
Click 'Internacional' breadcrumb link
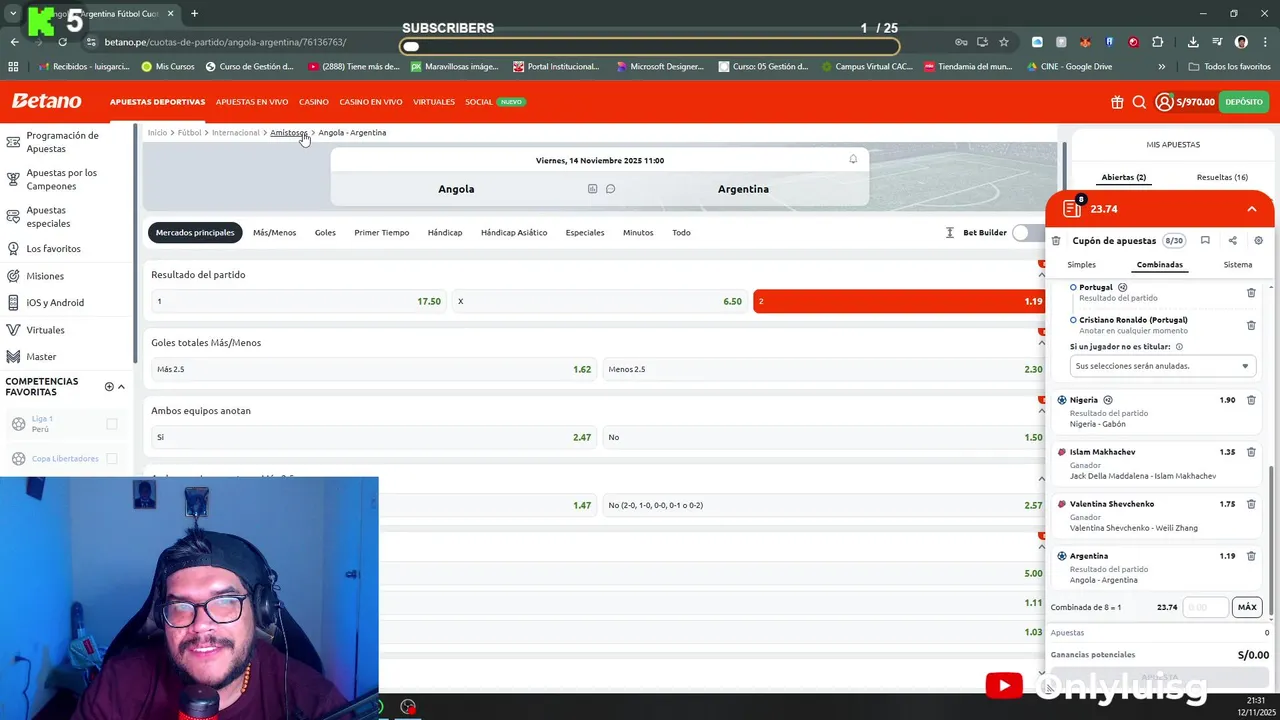(235, 133)
